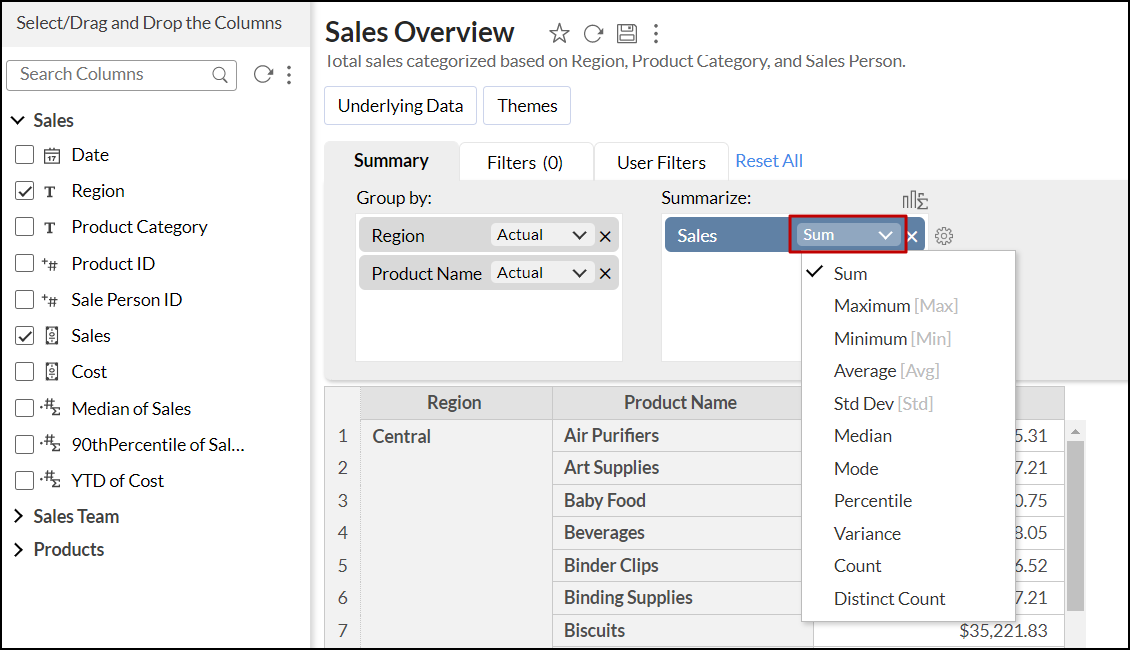Click the Search Columns input field
The width and height of the screenshot is (1130, 650).
(110, 75)
